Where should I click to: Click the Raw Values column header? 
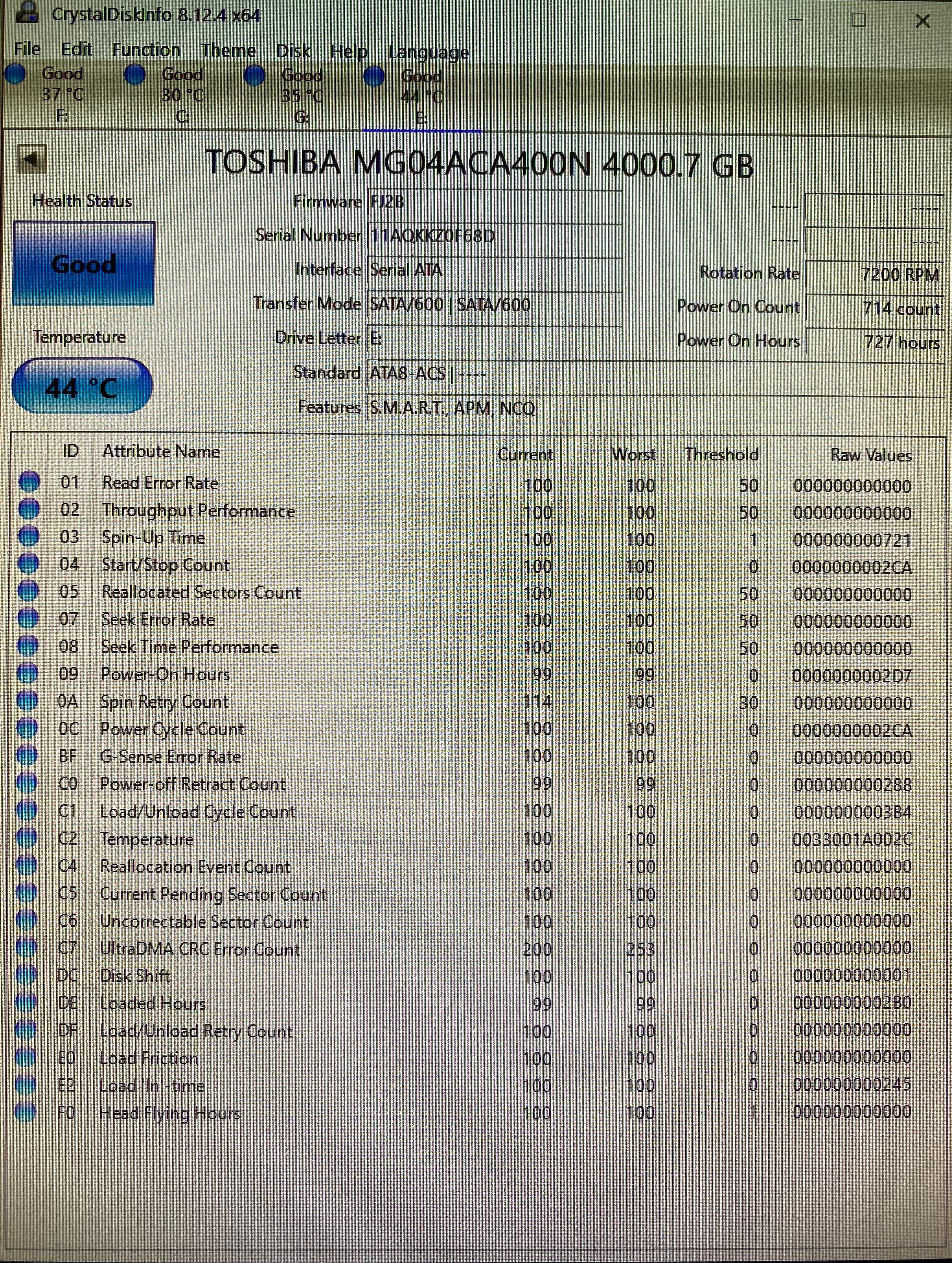(x=871, y=455)
